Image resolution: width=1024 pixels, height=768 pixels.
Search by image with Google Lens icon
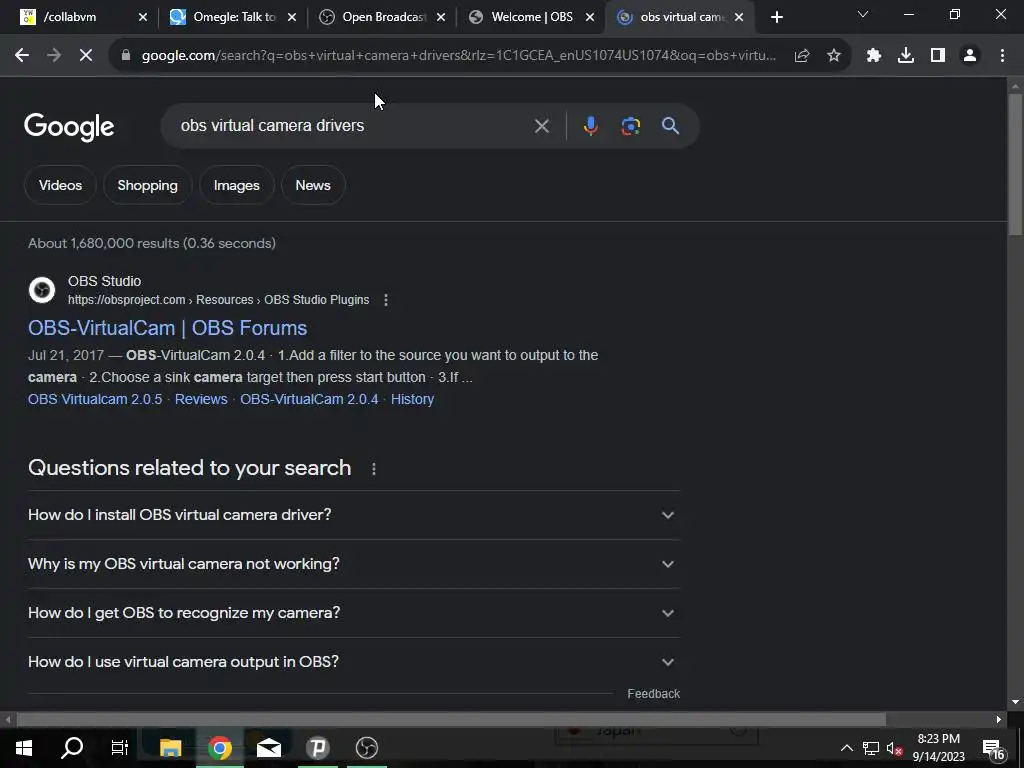pos(630,126)
